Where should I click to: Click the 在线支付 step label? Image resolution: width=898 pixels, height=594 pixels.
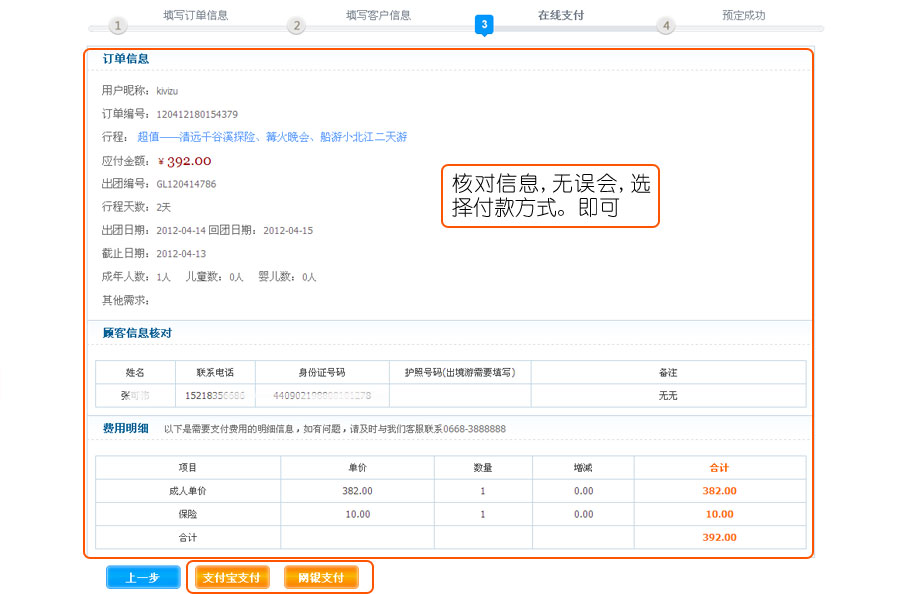tap(560, 15)
